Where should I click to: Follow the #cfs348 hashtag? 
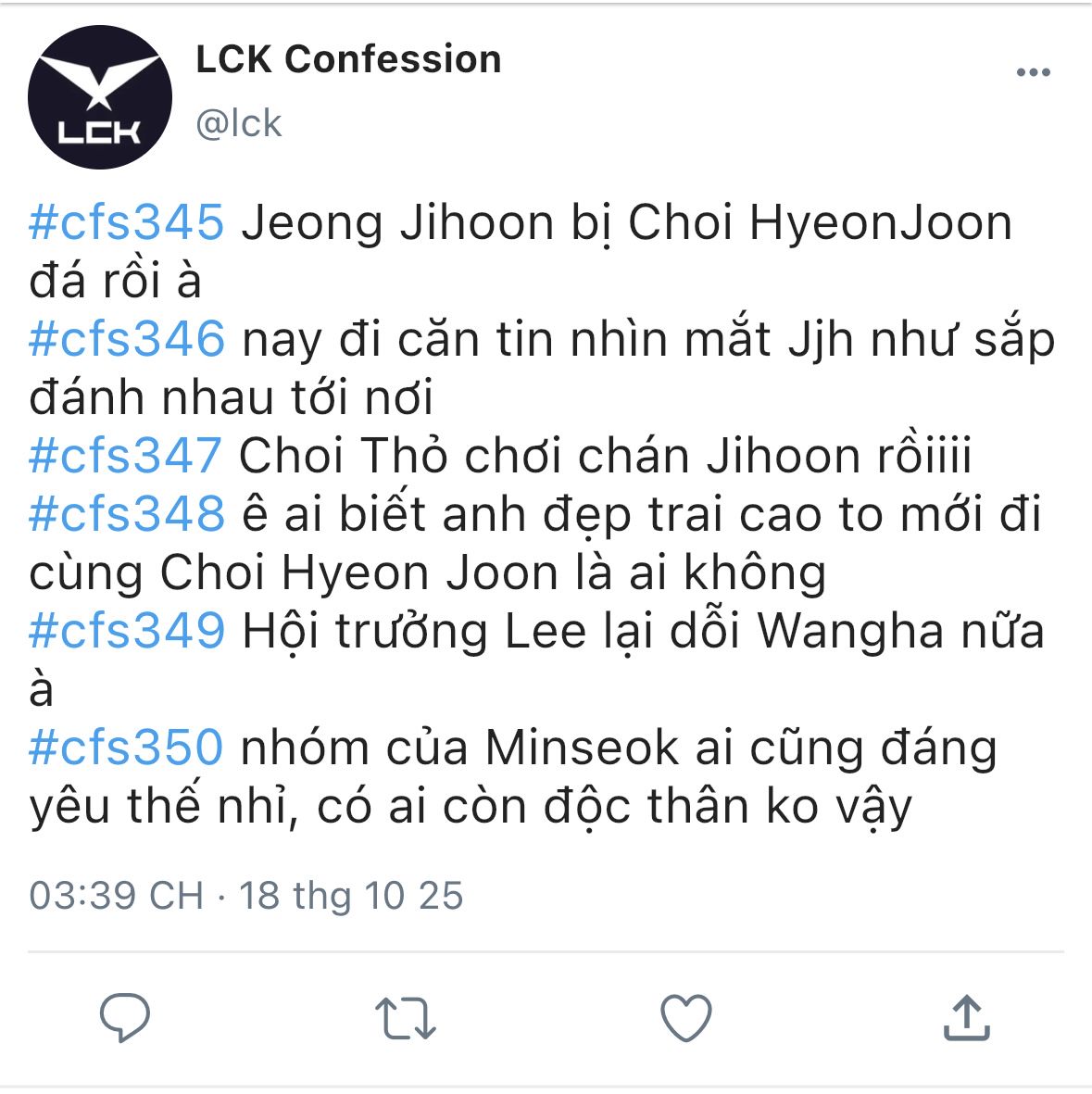126,514
